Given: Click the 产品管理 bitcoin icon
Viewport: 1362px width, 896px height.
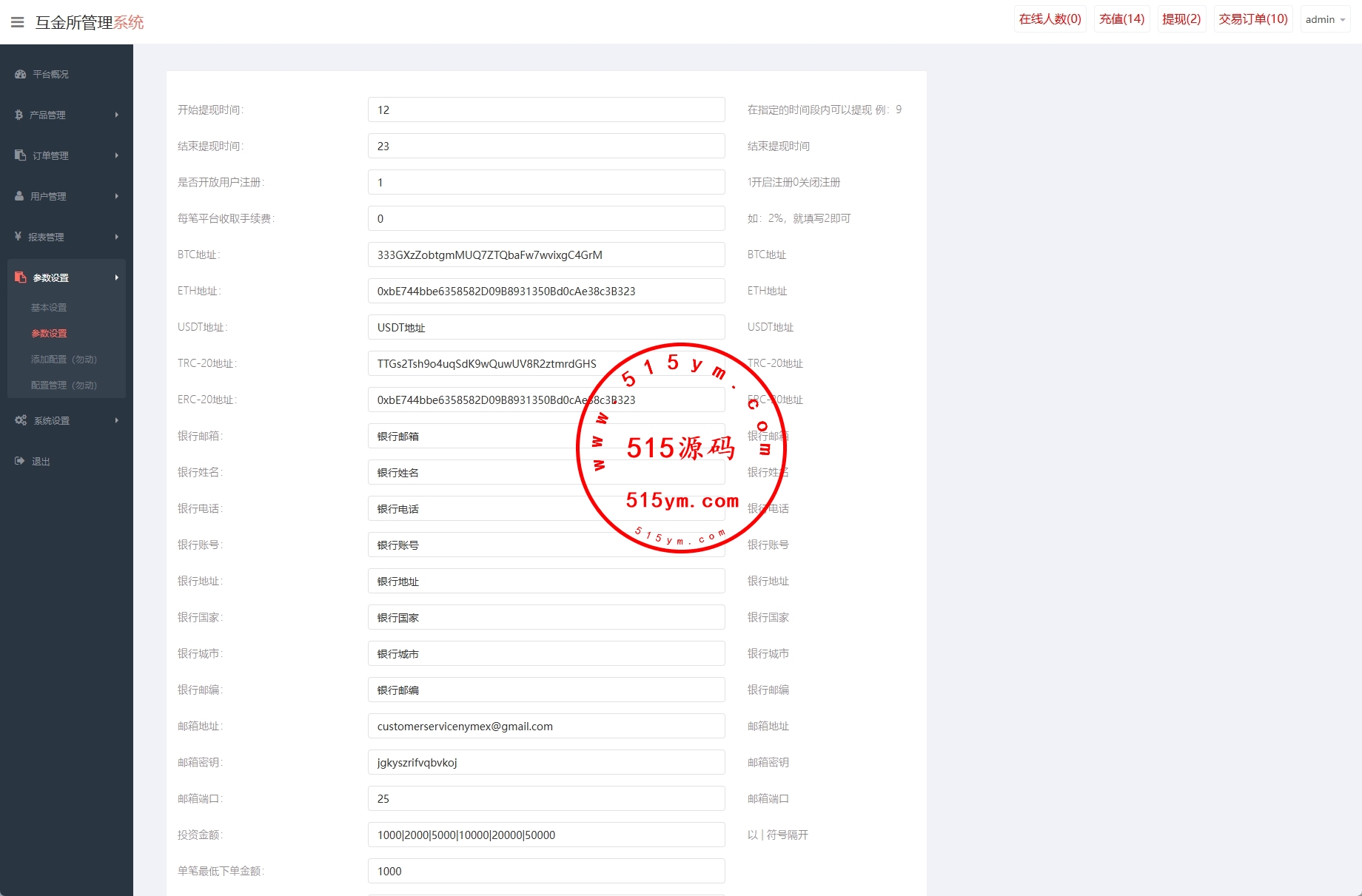Looking at the screenshot, I should (19, 115).
